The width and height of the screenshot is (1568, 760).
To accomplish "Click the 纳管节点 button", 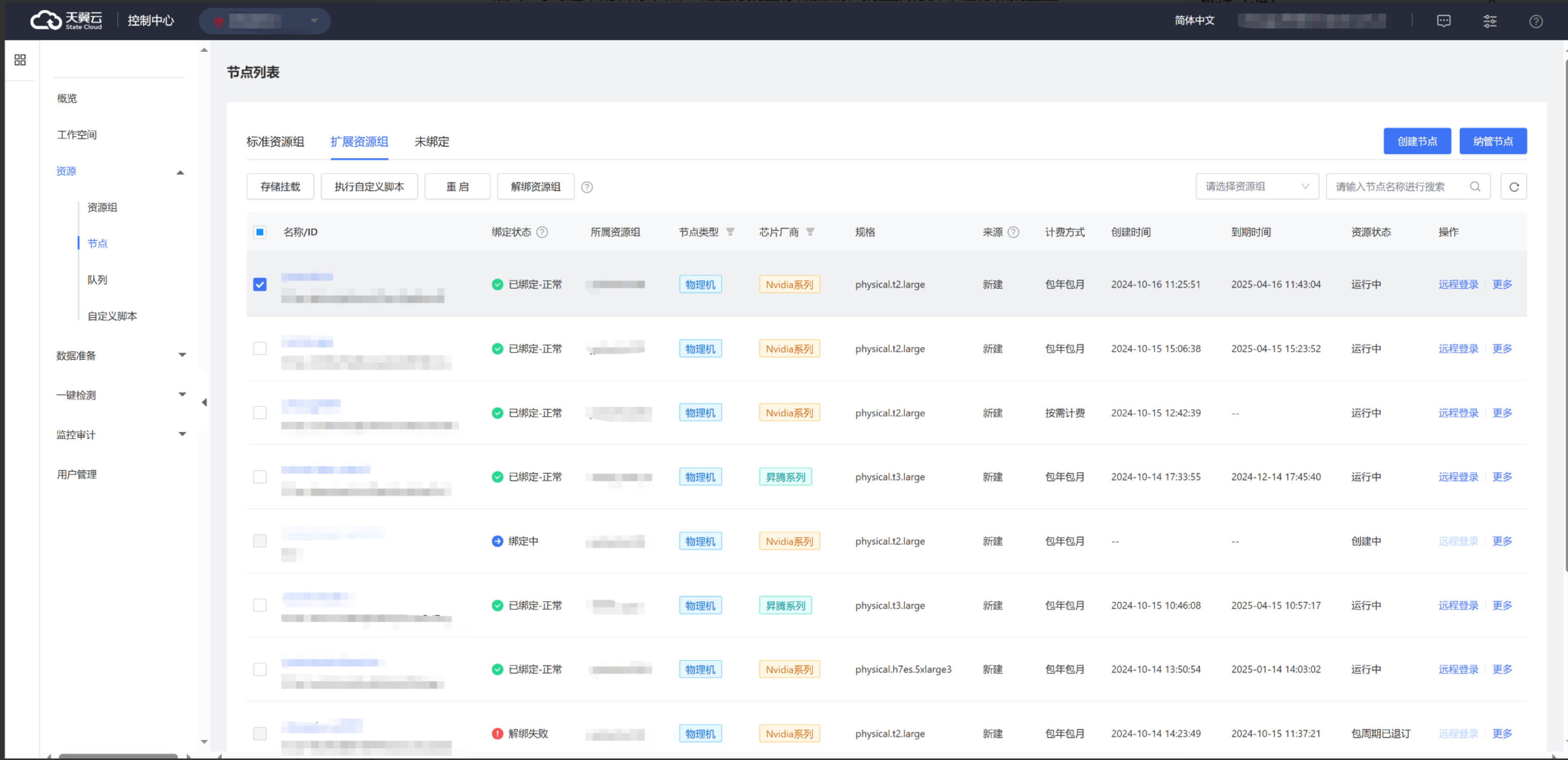I will pyautogui.click(x=1493, y=141).
